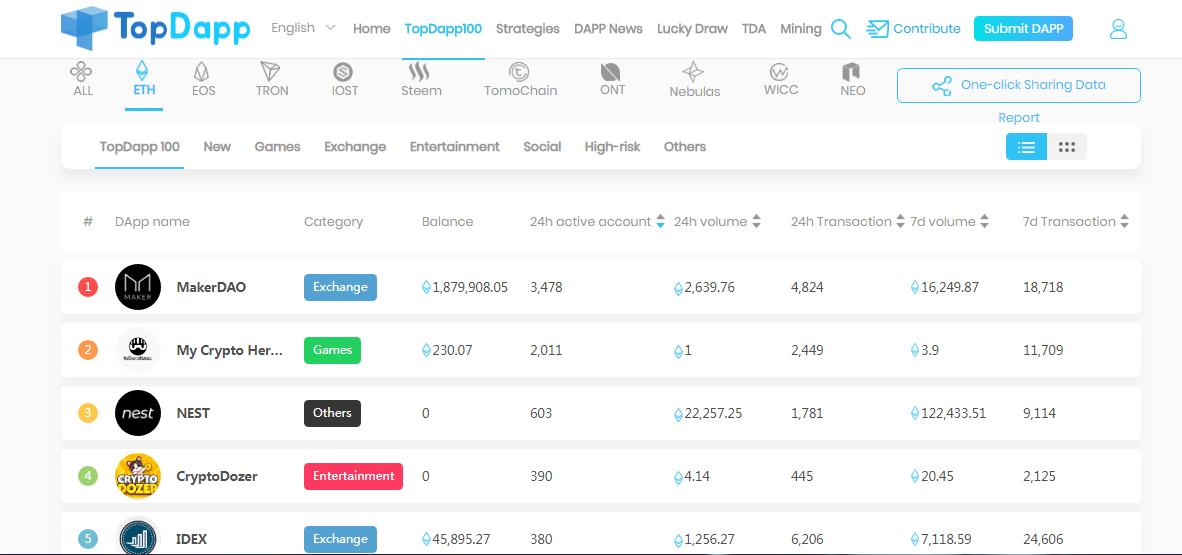The image size is (1182, 555).
Task: Switch to the Others tab
Action: pos(684,146)
